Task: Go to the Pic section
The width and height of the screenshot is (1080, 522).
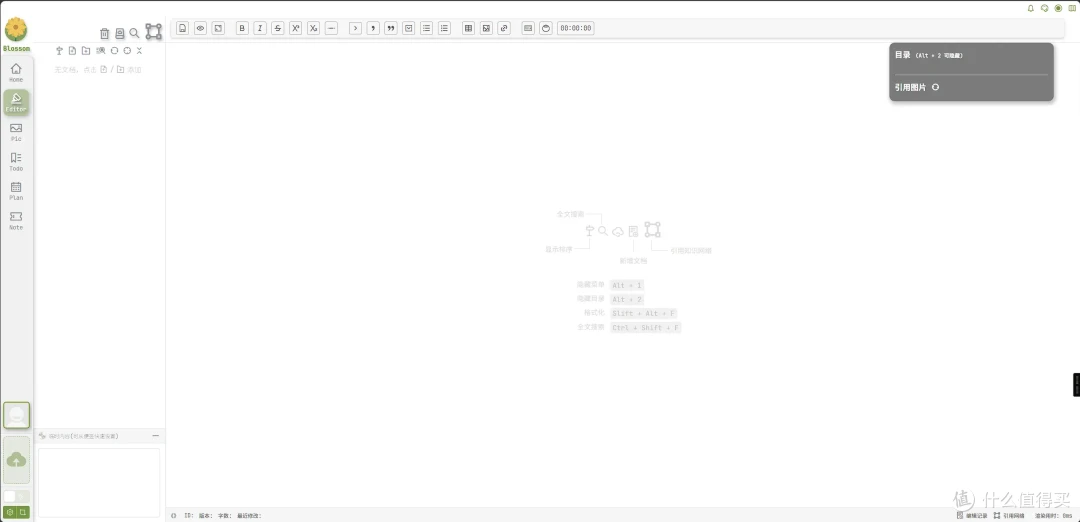Action: click(16, 132)
